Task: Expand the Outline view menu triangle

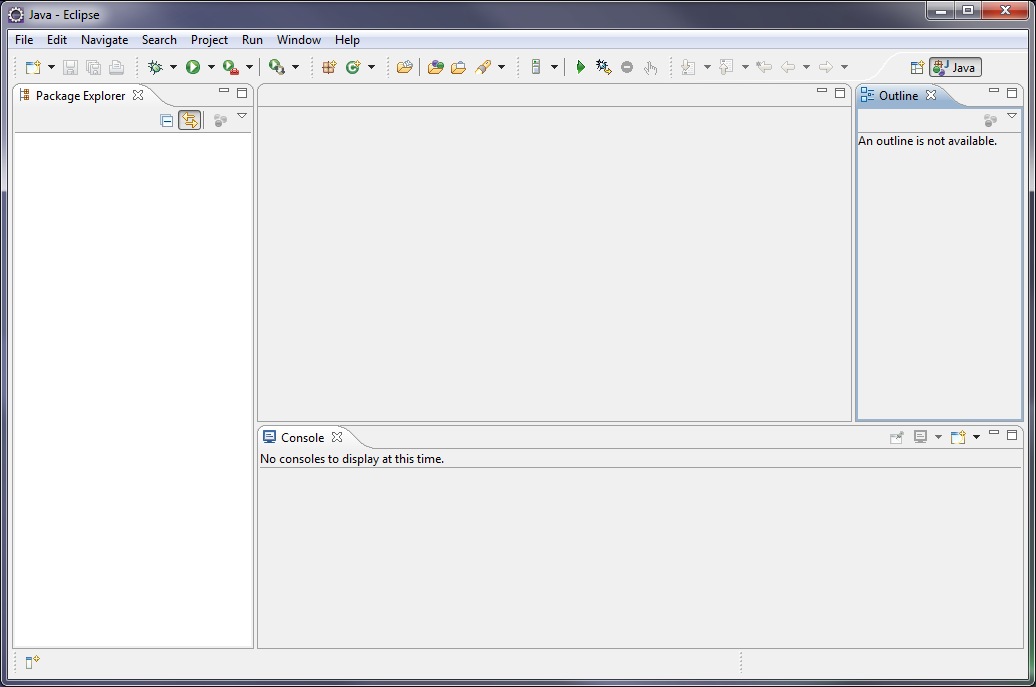Action: [x=1012, y=116]
